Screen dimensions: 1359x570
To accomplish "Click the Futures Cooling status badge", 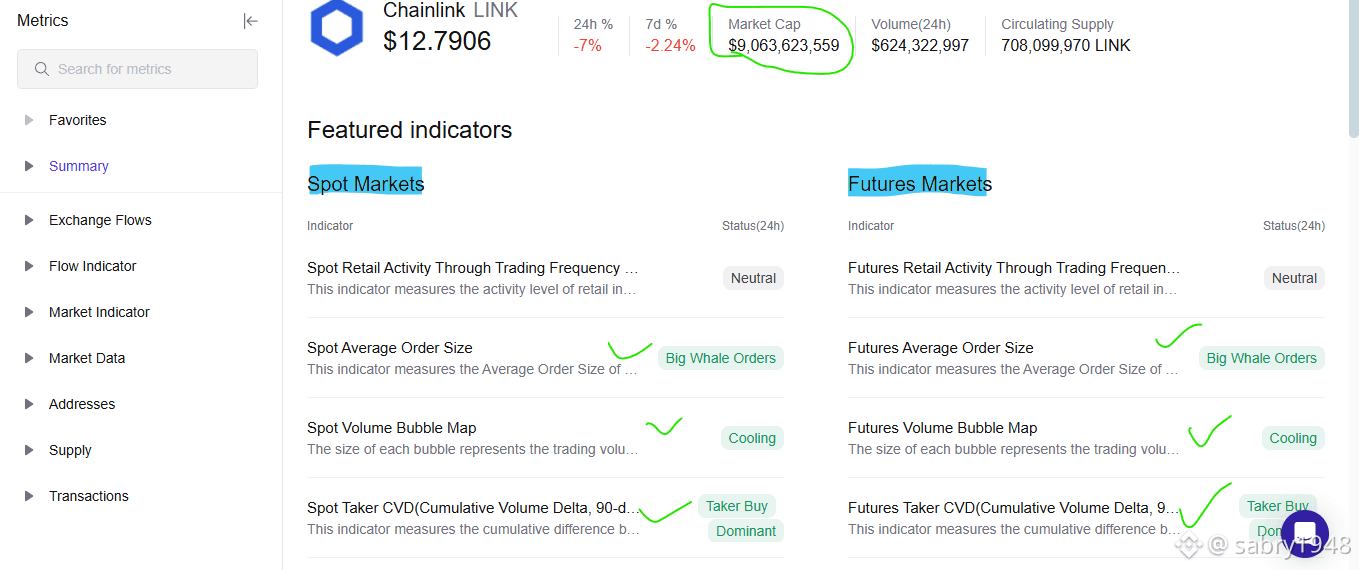I will click(x=1293, y=438).
